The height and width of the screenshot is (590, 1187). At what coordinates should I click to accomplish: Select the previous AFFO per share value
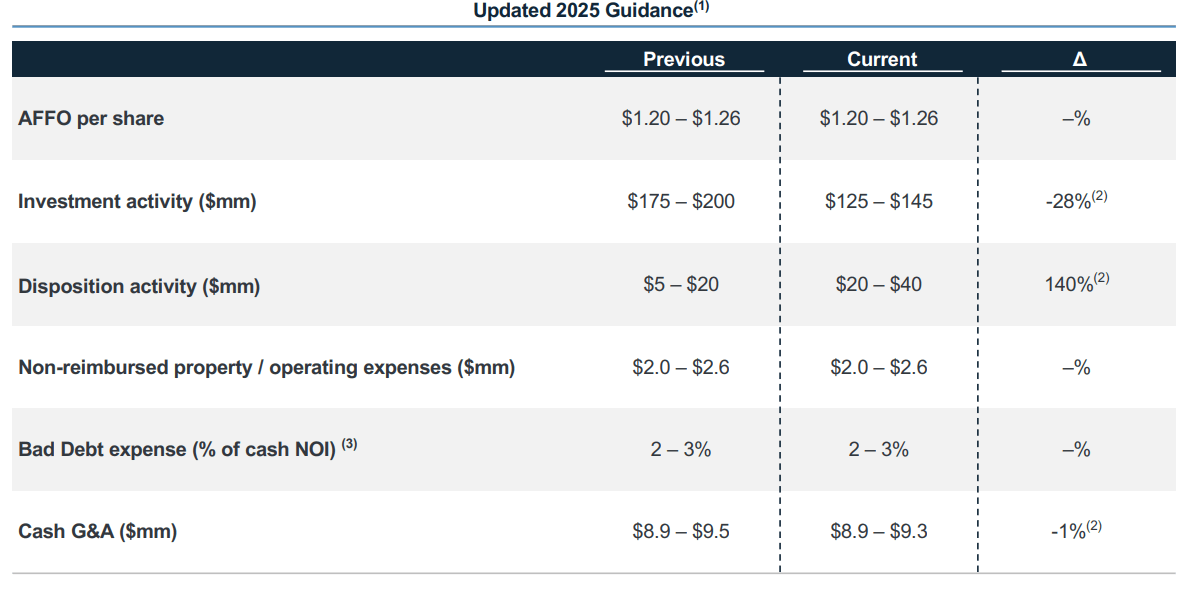tap(681, 118)
